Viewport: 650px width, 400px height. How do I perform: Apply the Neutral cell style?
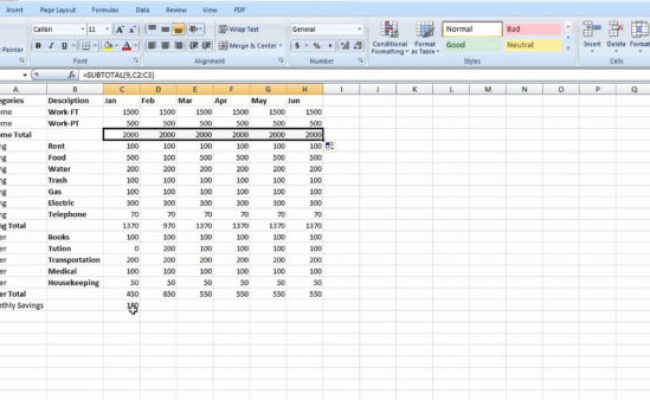533,45
